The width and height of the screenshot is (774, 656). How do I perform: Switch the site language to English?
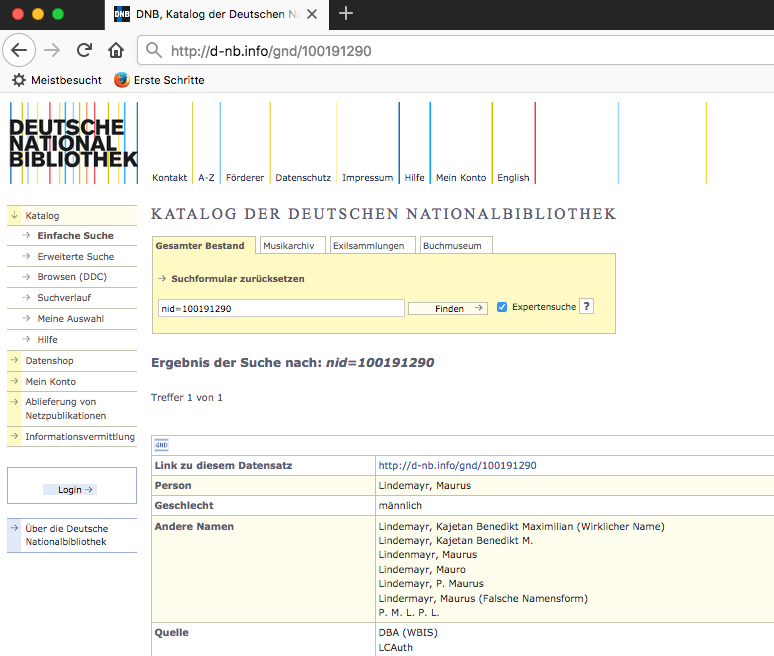[x=513, y=178]
